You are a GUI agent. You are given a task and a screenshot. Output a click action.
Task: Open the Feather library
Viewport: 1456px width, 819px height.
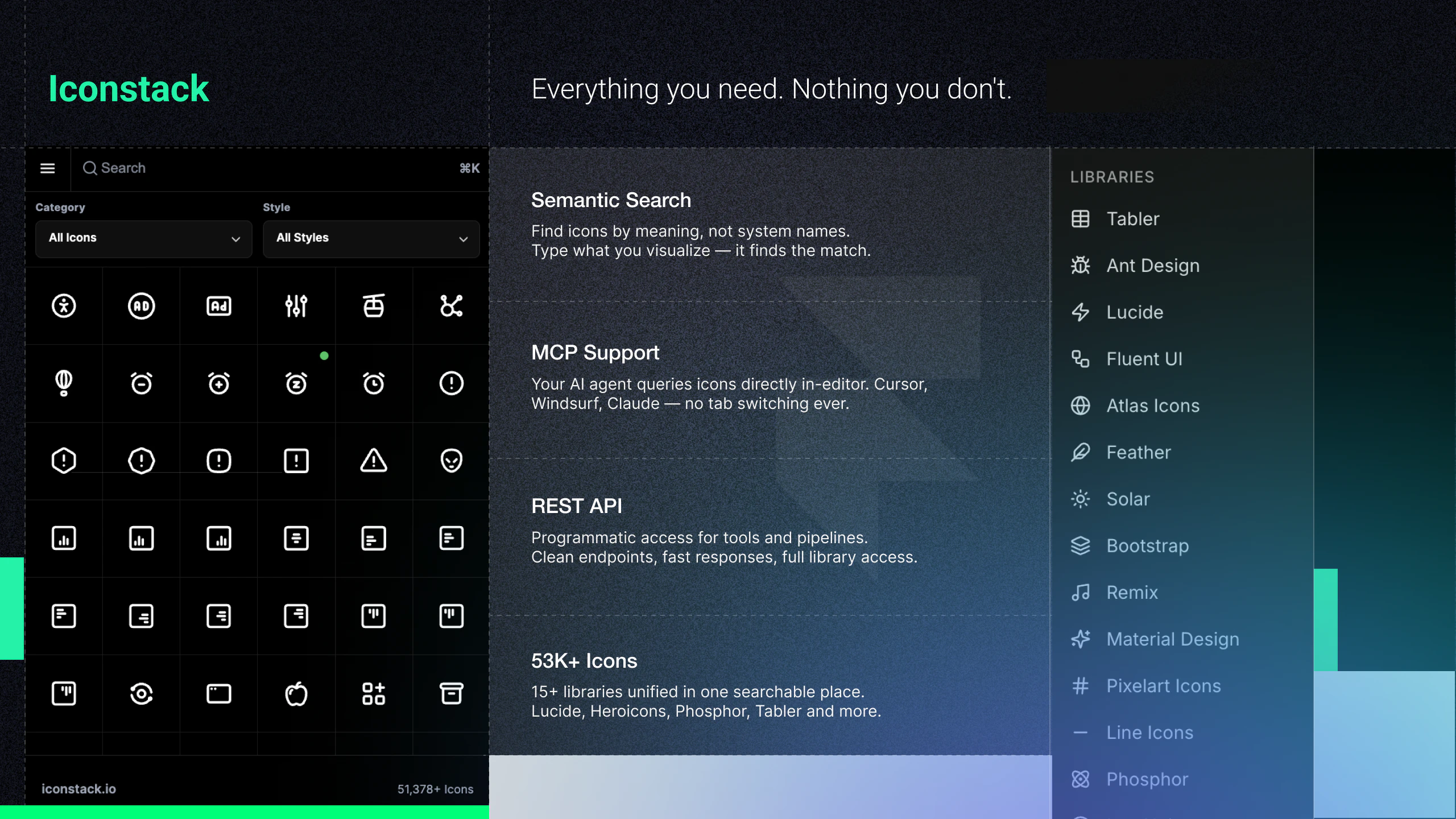click(x=1120, y=452)
